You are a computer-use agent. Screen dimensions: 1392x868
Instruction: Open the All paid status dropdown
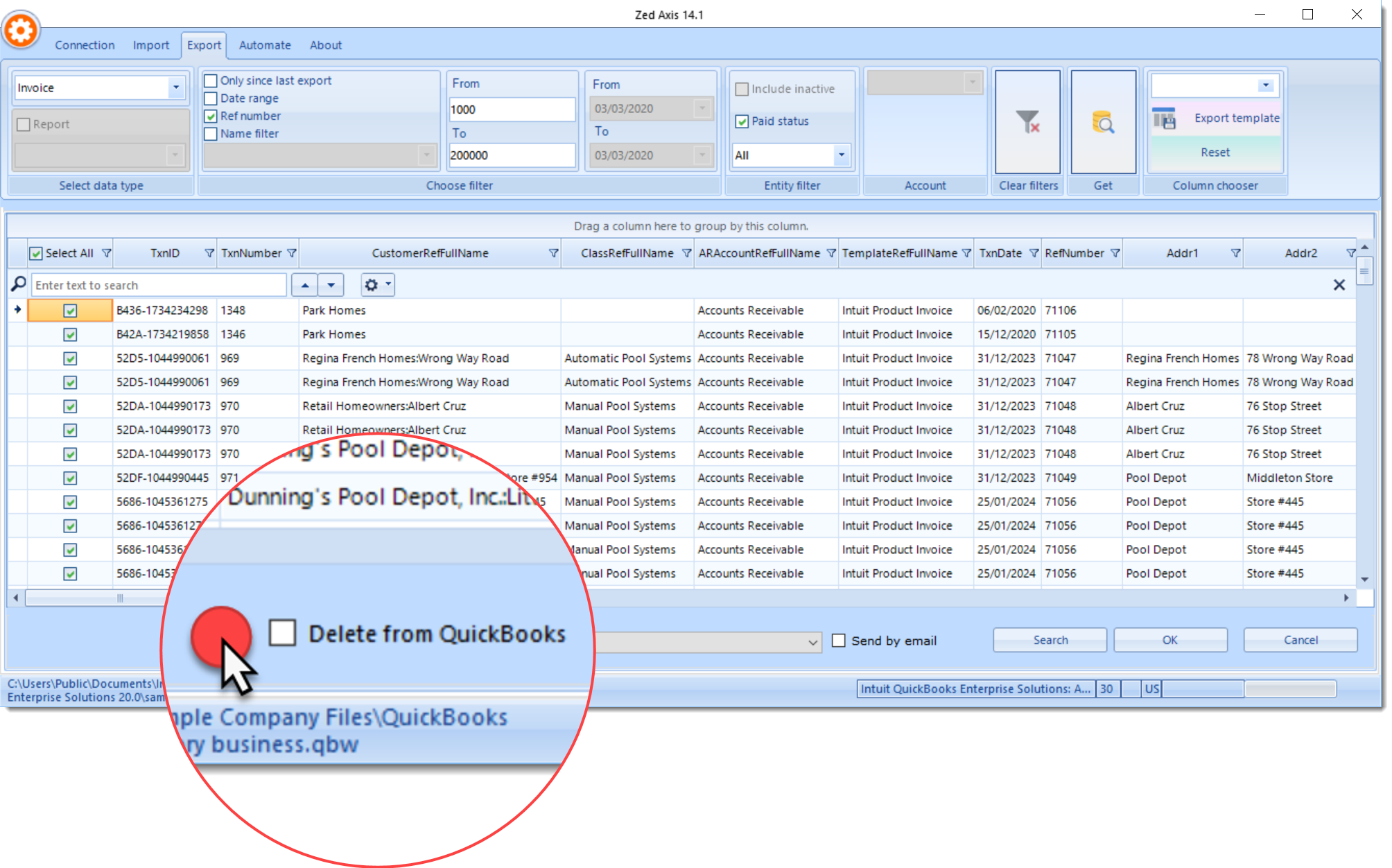pos(841,155)
